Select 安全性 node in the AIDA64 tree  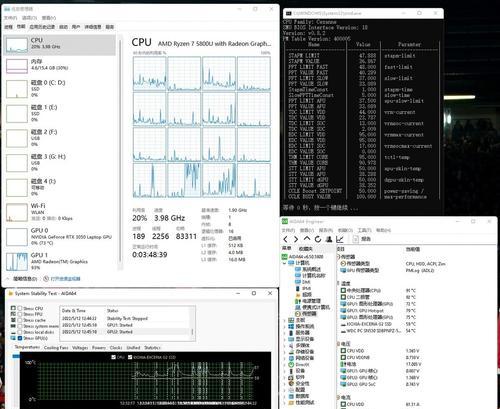pos(299,383)
